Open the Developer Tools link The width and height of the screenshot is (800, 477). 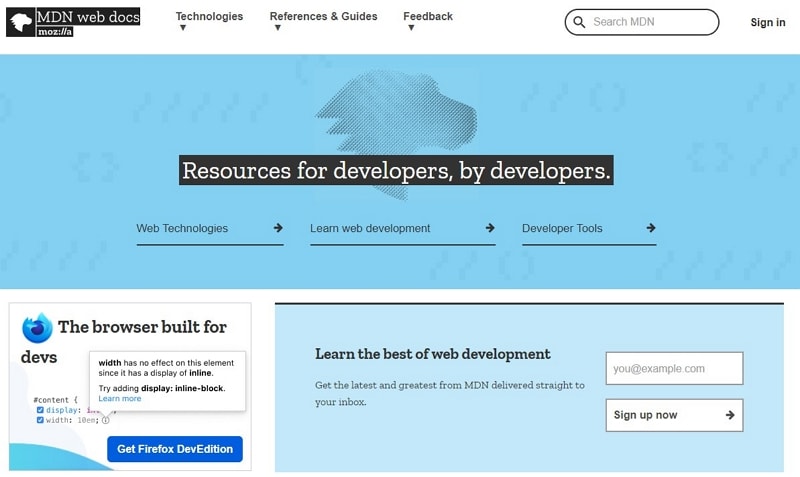(562, 229)
